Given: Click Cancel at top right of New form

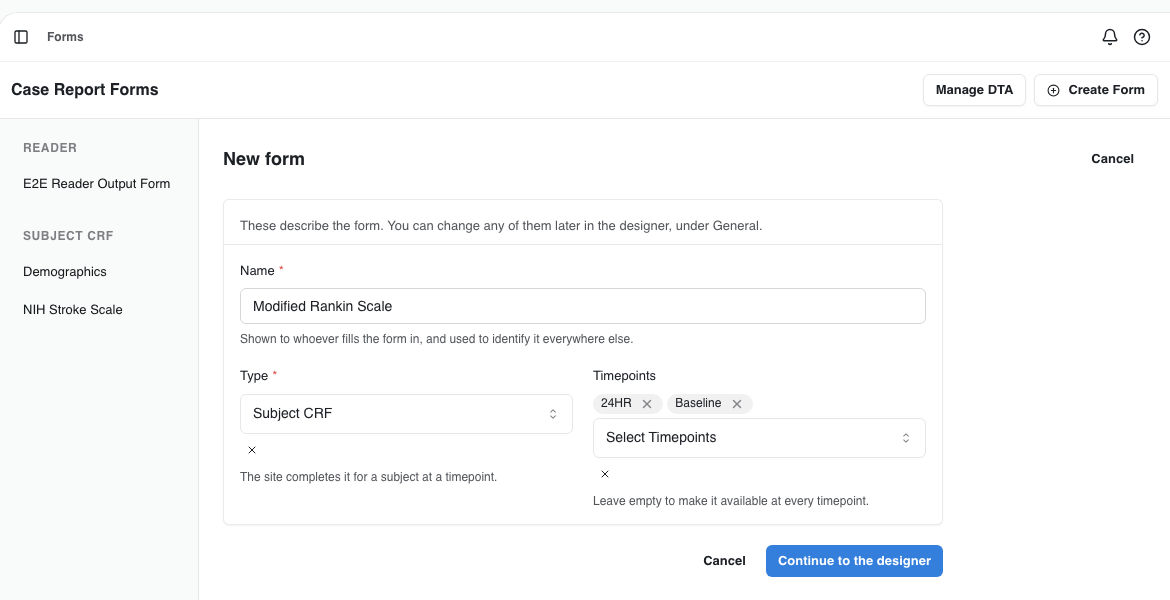Looking at the screenshot, I should [1112, 159].
